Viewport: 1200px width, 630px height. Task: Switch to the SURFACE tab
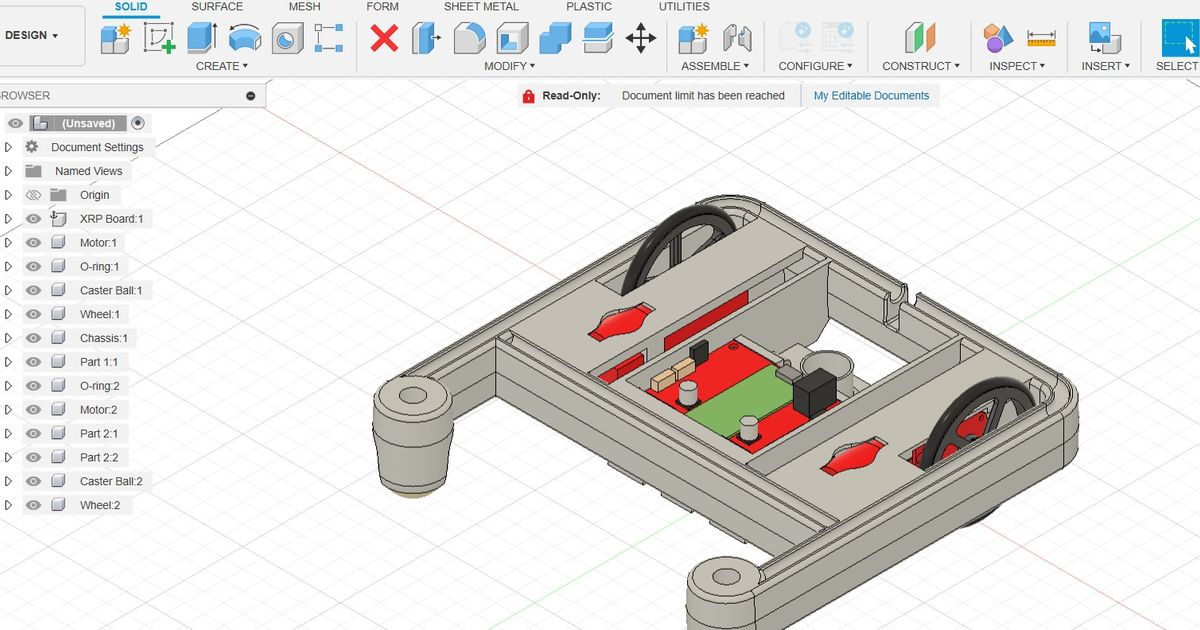pos(216,6)
